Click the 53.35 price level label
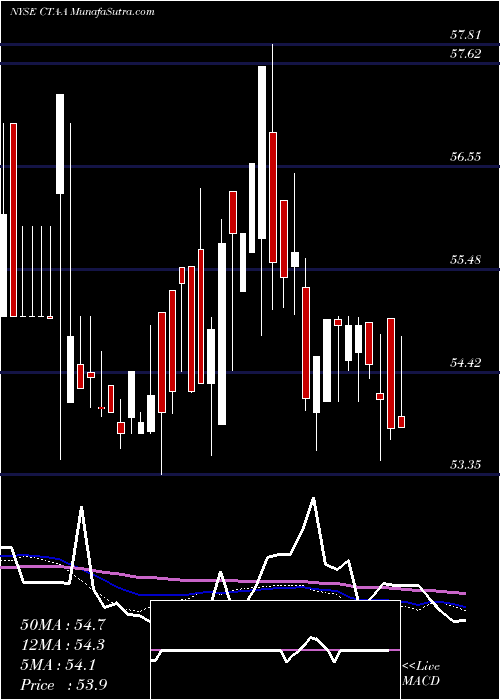 [466, 465]
